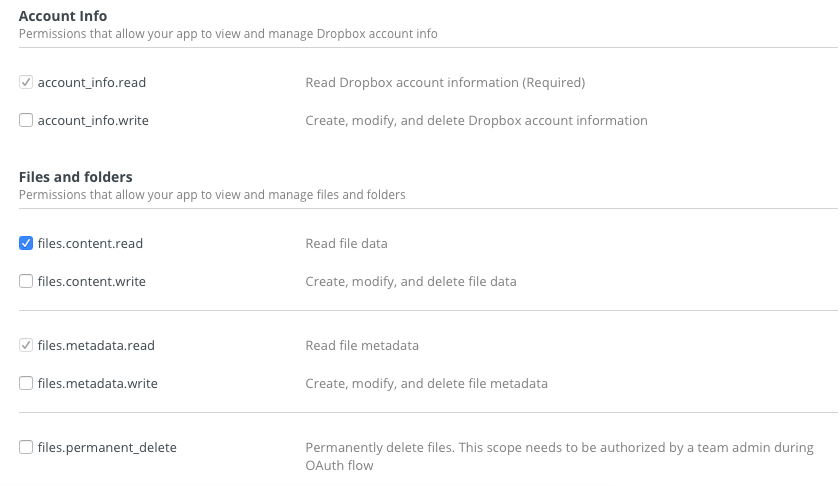Tick the files.content.write checkbox
This screenshot has width=840, height=486.
pyautogui.click(x=26, y=282)
